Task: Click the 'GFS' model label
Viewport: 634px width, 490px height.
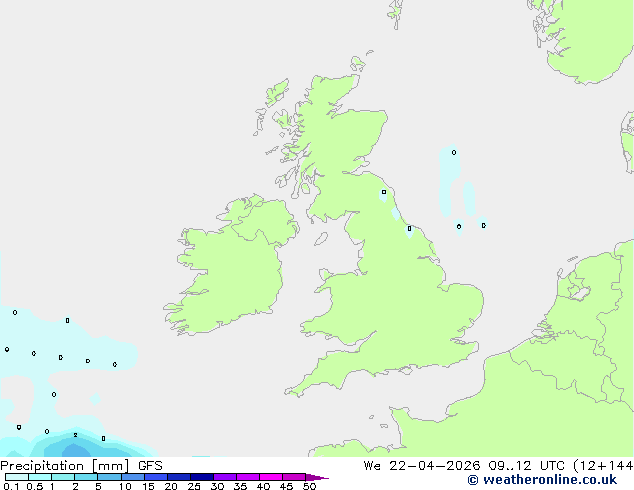Action: point(150,466)
